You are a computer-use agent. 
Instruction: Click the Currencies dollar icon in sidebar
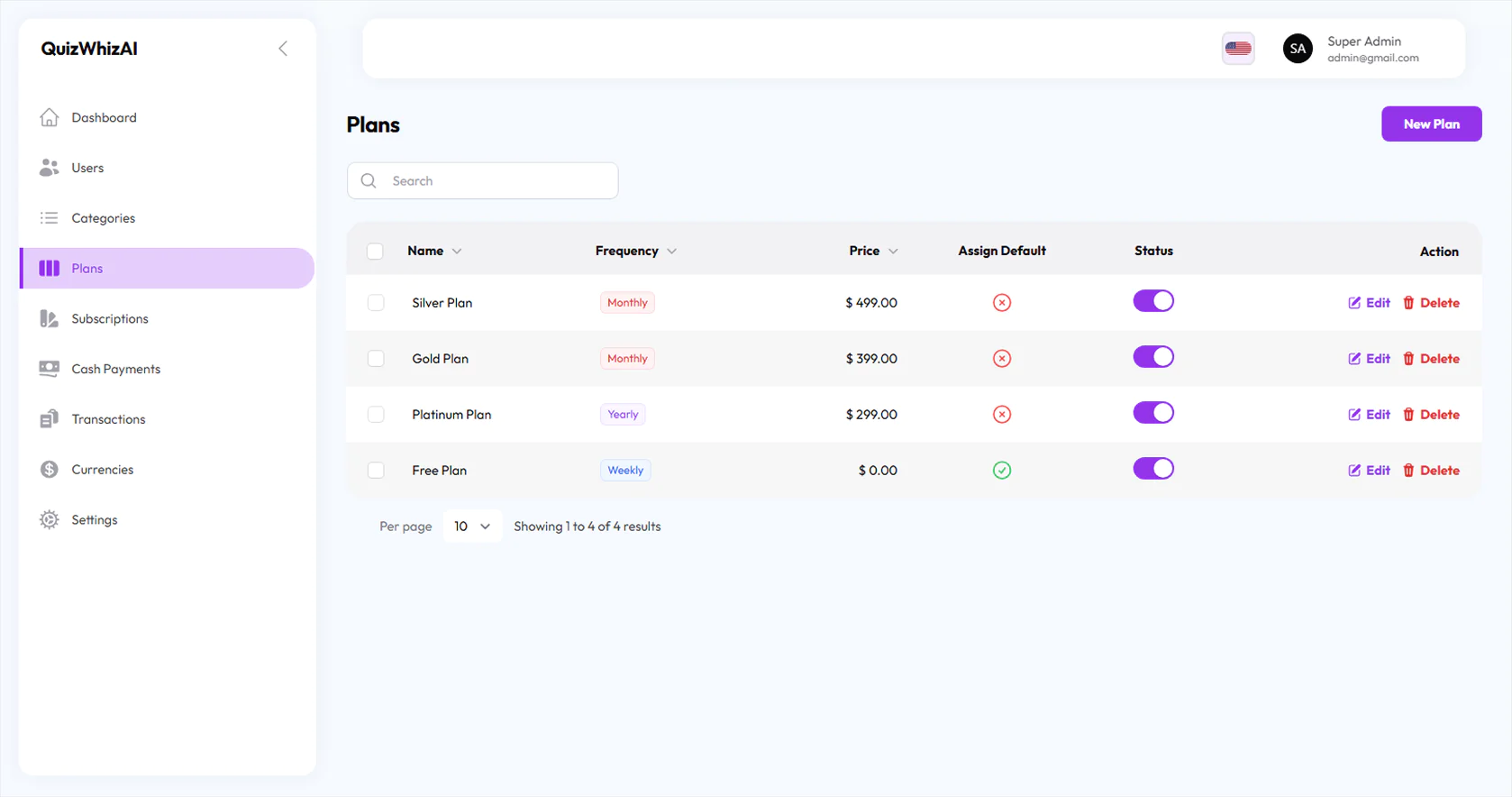(50, 470)
